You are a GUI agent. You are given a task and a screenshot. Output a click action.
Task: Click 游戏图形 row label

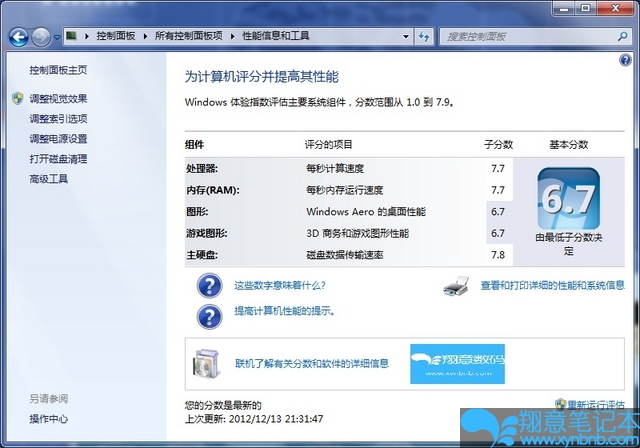point(207,233)
